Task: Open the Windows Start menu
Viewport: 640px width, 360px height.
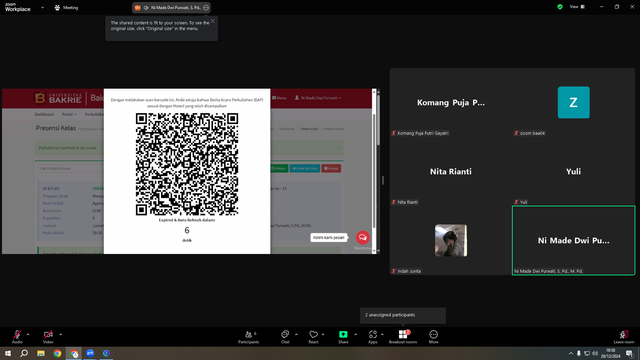Action: (8, 353)
